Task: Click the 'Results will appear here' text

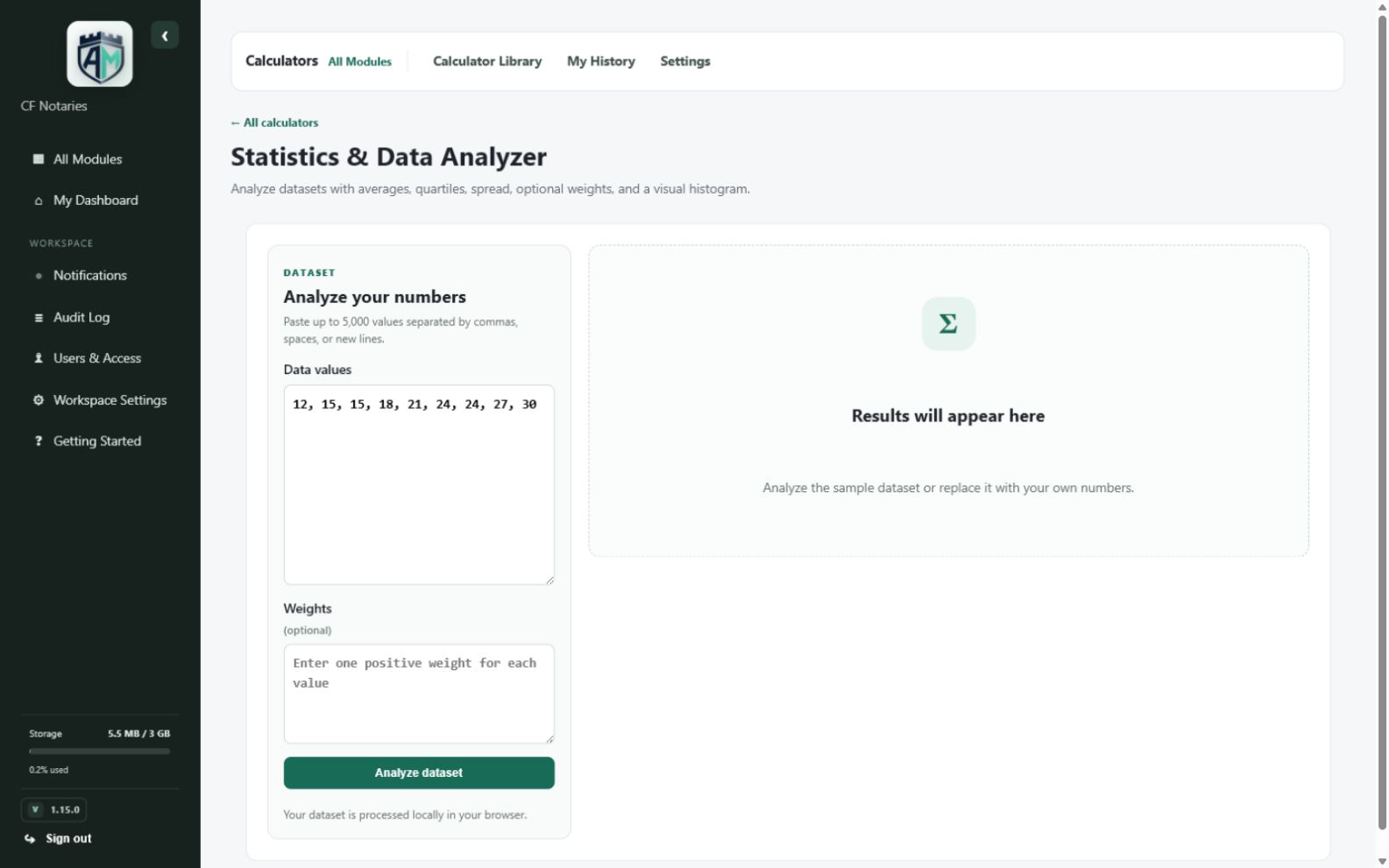Action: coord(948,416)
